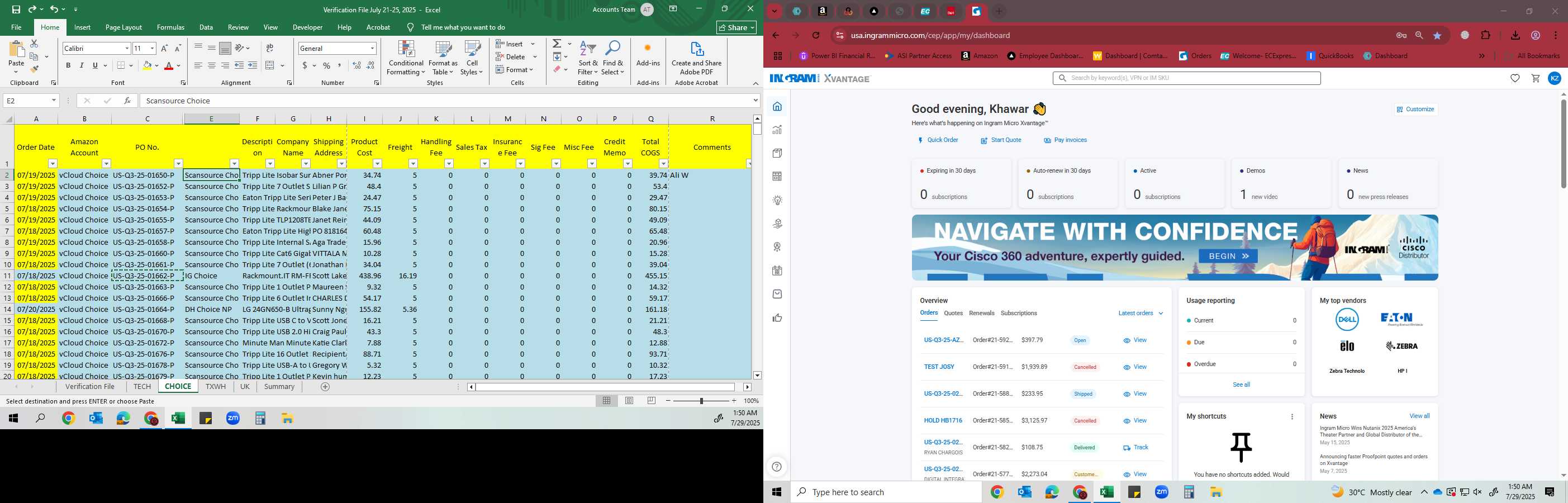The image size is (1568, 503).
Task: Open the Order Date column filter dropdown
Action: (x=53, y=163)
